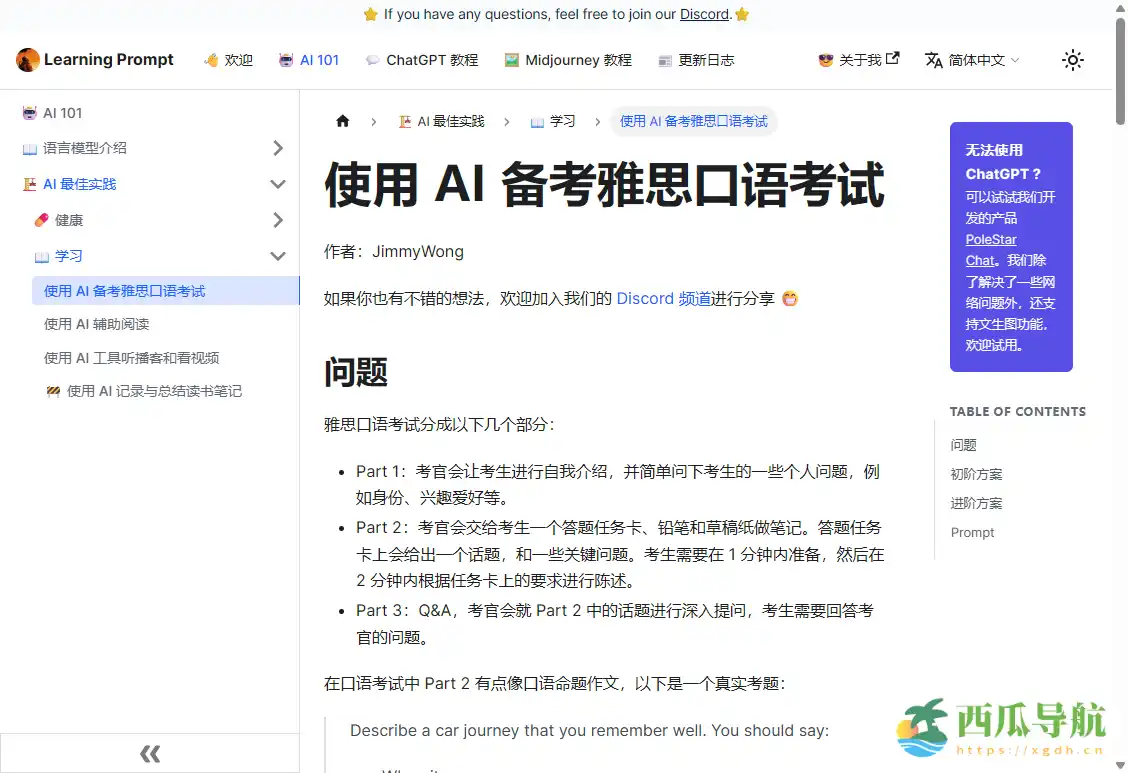
Task: Click the Learning Prompt logo icon
Action: pyautogui.click(x=27, y=59)
